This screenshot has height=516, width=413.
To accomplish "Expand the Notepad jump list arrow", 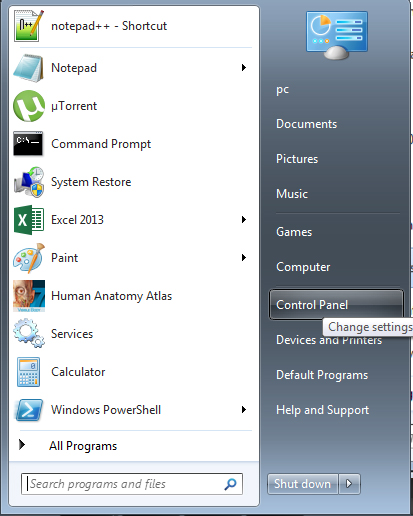I will pos(244,68).
